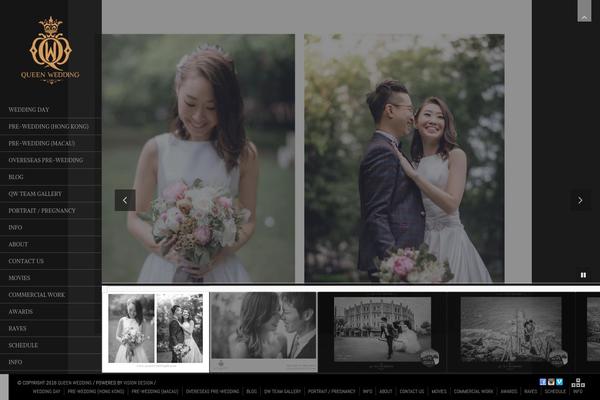
Task: Click footer INFO link next to ABOUT
Action: pyautogui.click(x=367, y=392)
